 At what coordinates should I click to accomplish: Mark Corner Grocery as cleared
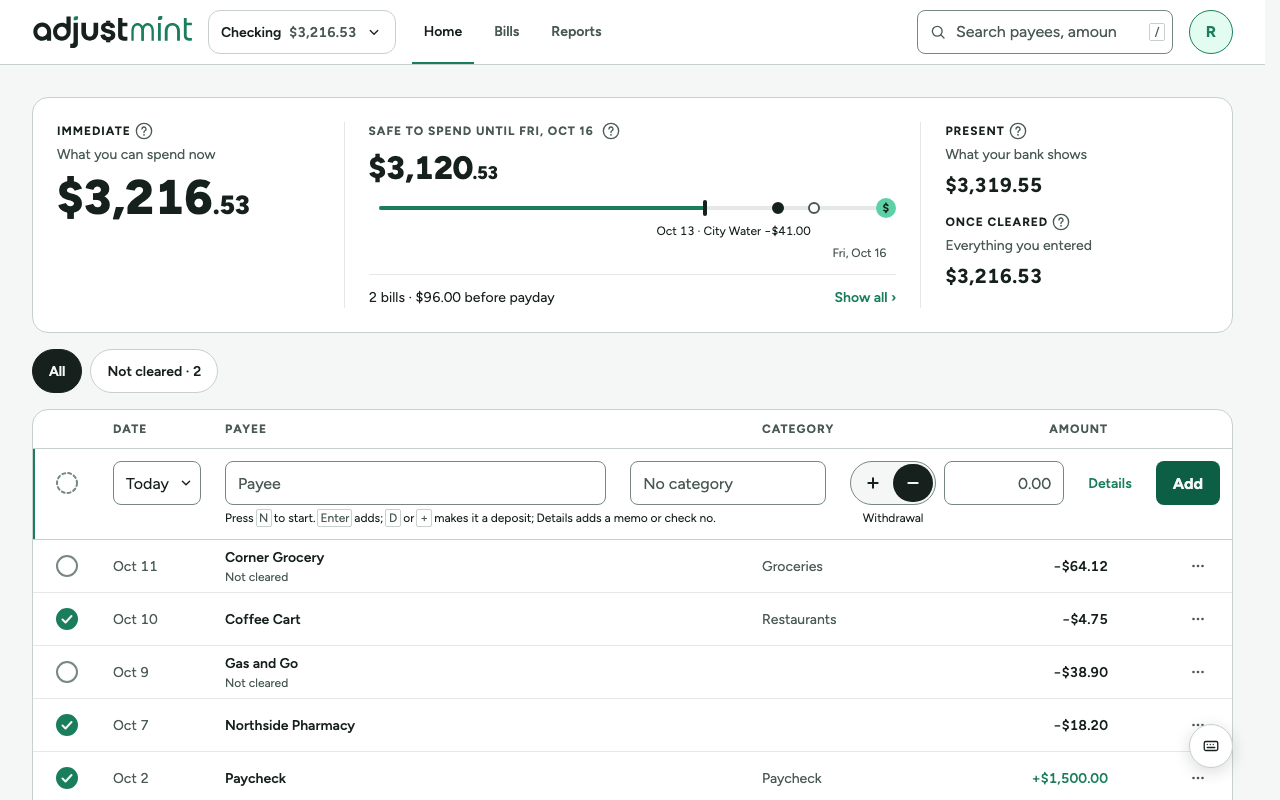tap(67, 566)
